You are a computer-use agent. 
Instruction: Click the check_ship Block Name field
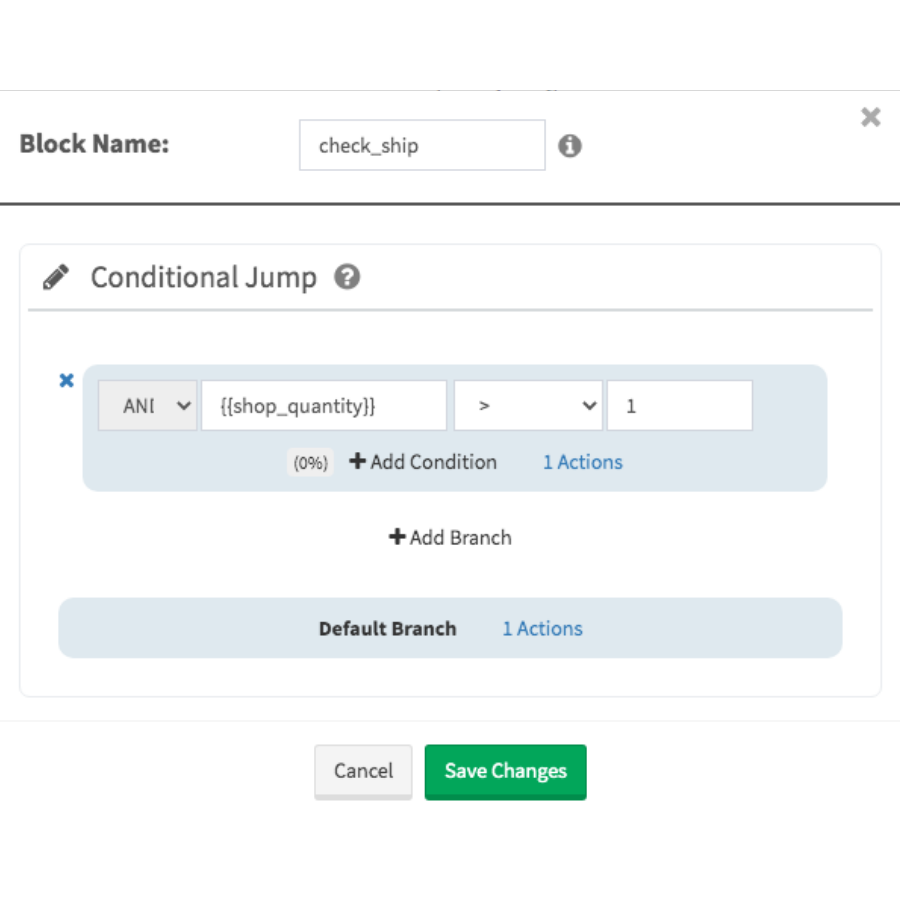click(x=421, y=146)
